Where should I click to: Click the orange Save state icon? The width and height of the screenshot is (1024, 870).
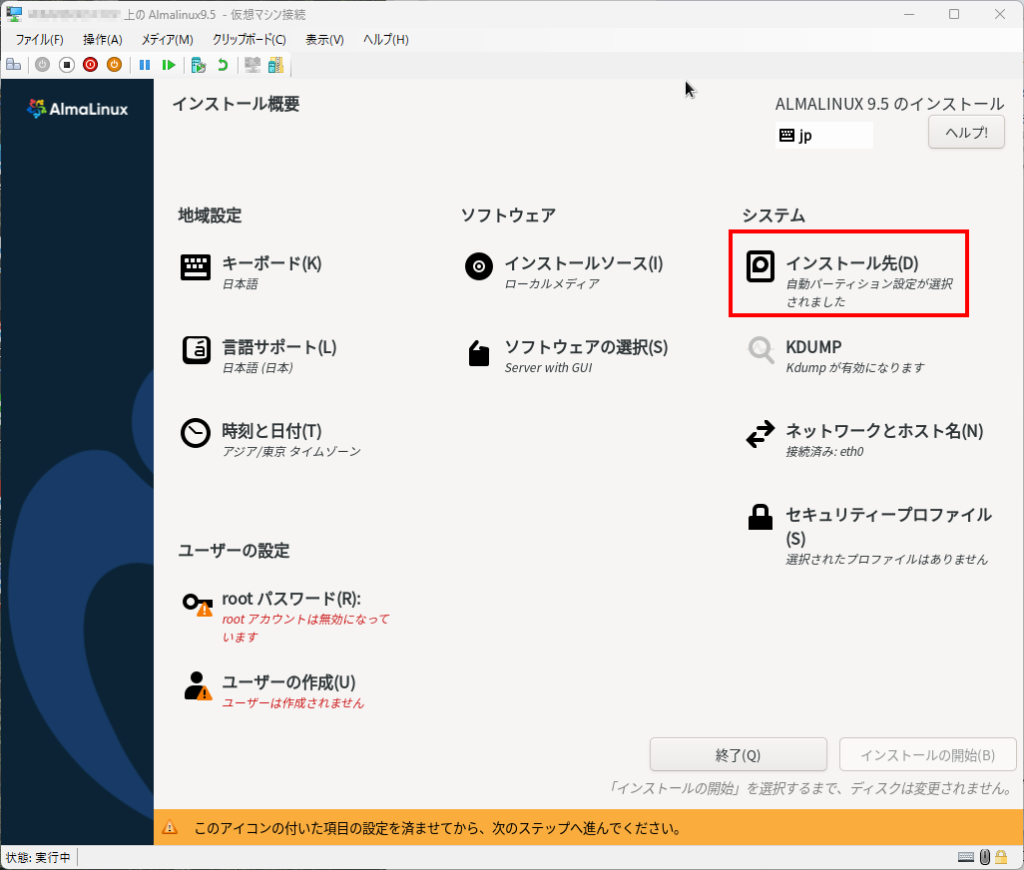coord(114,65)
